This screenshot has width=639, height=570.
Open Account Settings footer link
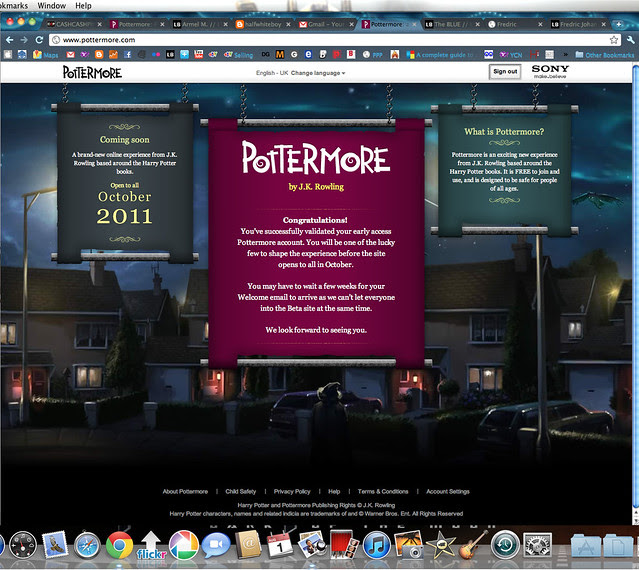click(x=447, y=491)
